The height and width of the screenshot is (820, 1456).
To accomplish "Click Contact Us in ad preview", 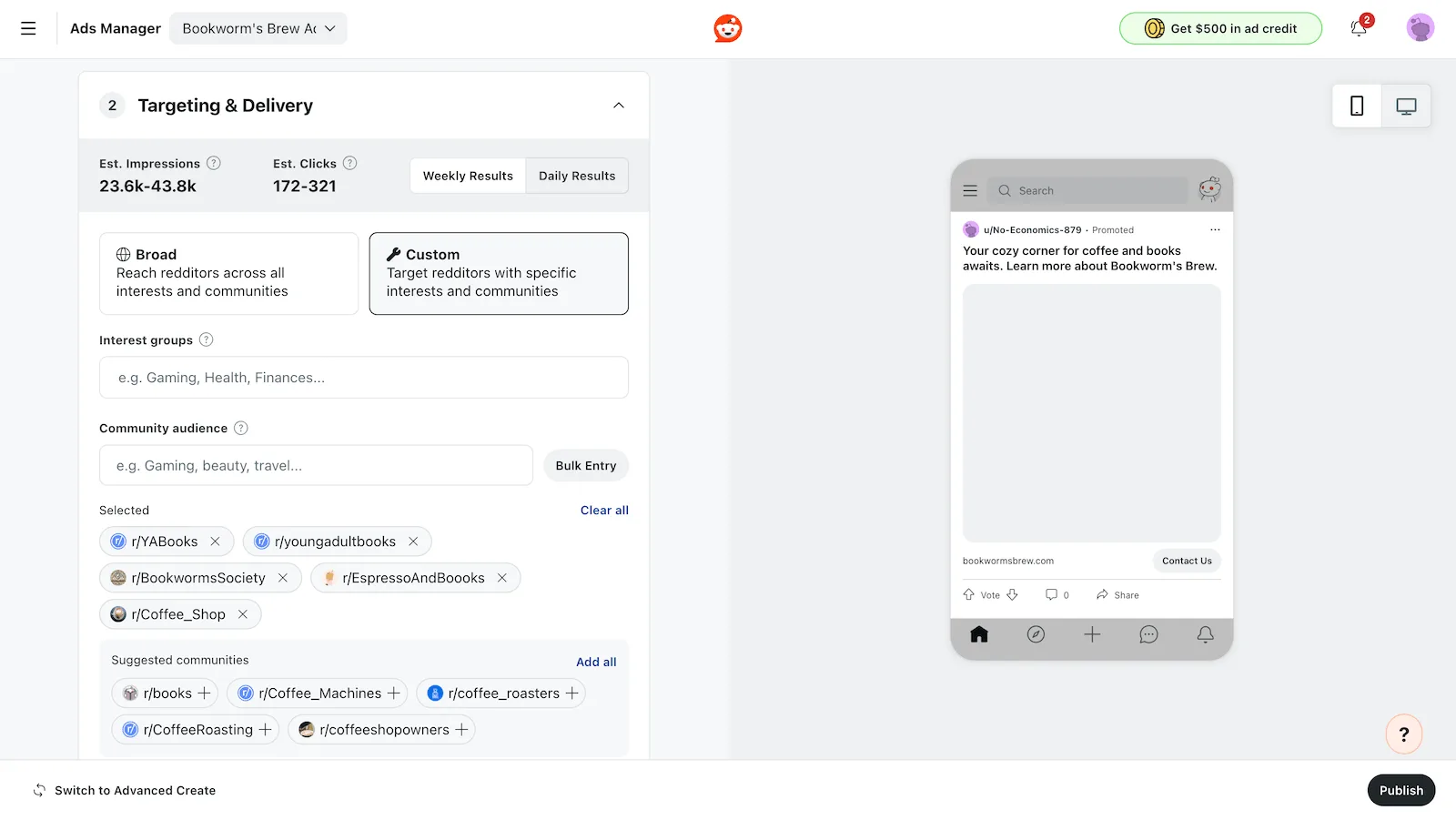I will tap(1187, 561).
